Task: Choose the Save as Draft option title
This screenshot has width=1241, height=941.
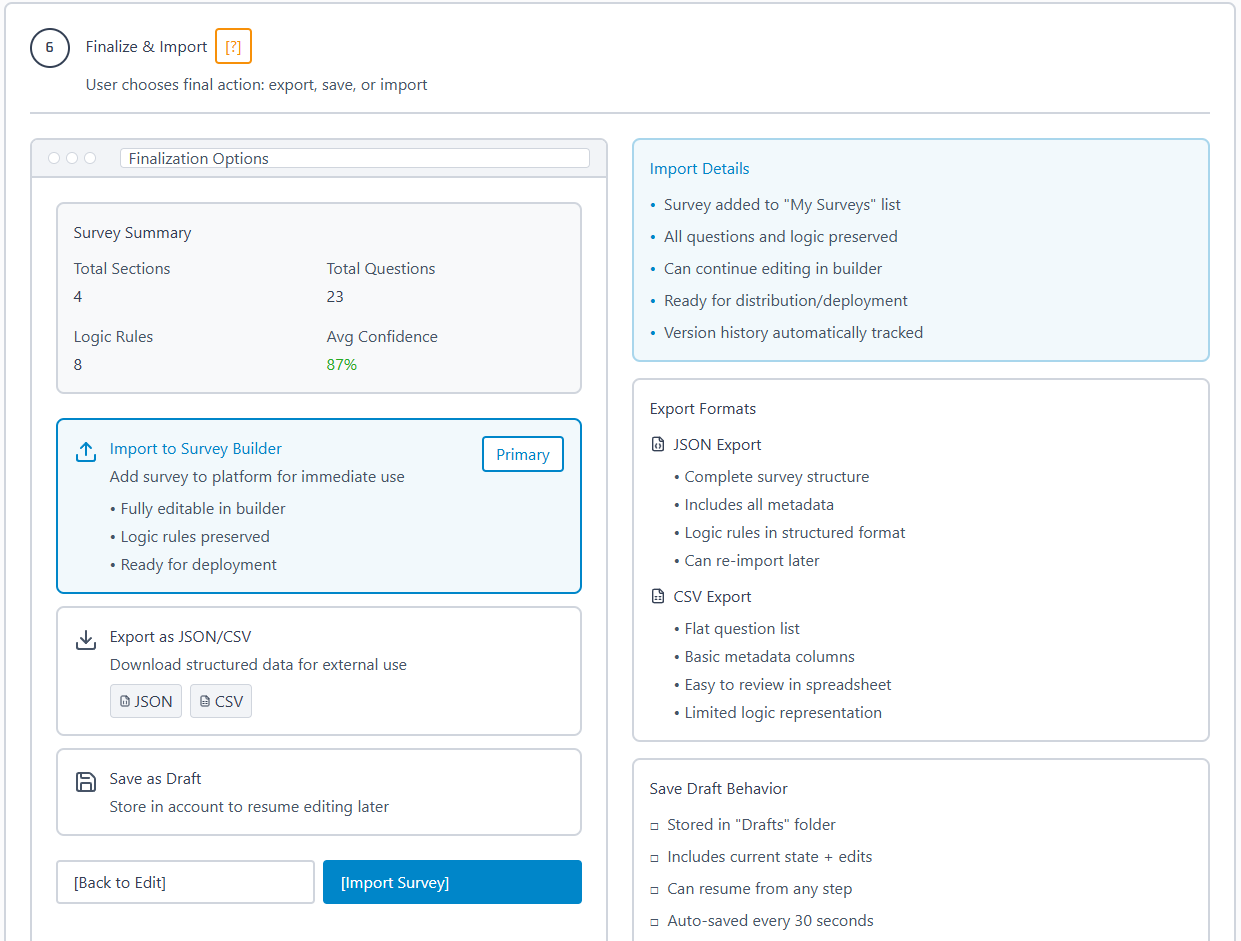Action: [x=156, y=778]
